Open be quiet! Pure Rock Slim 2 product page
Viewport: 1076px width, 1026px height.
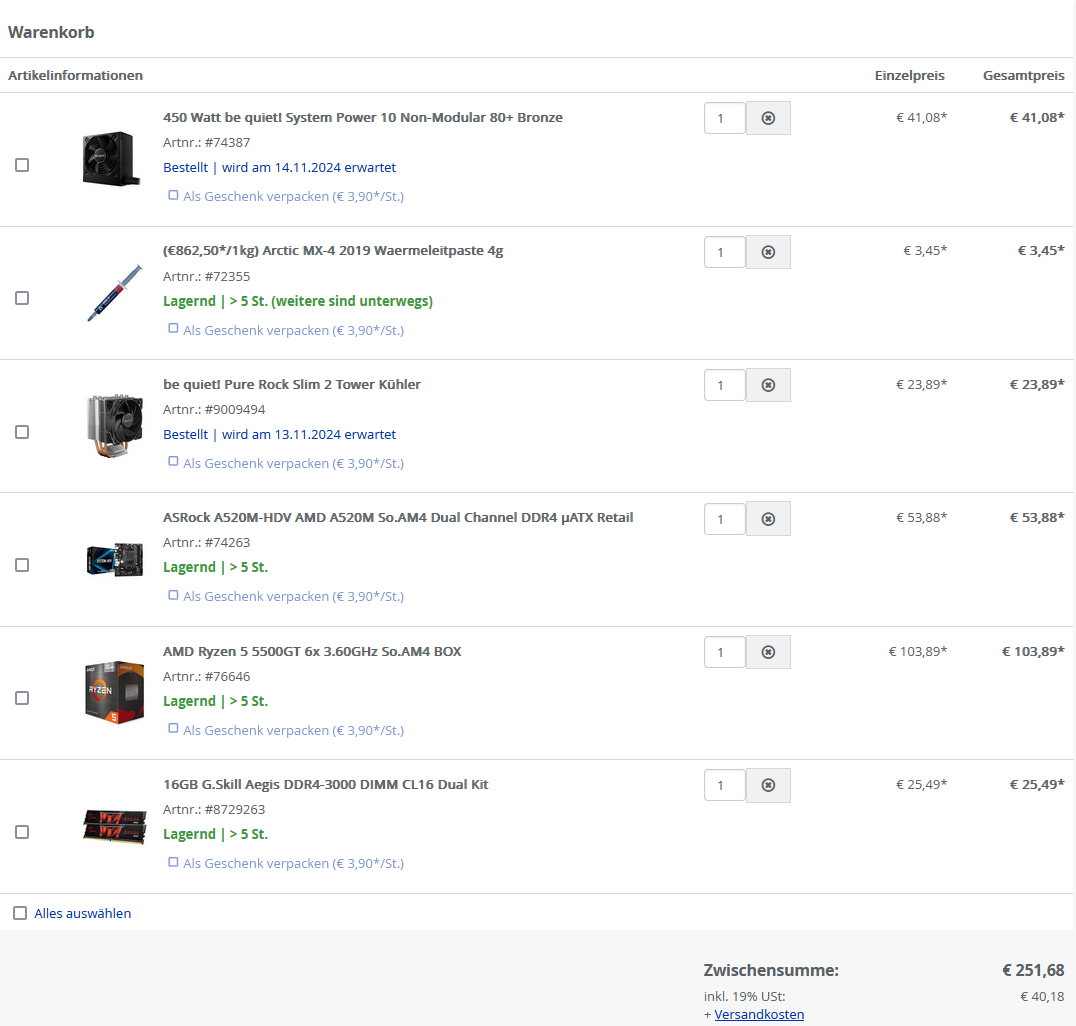point(292,384)
